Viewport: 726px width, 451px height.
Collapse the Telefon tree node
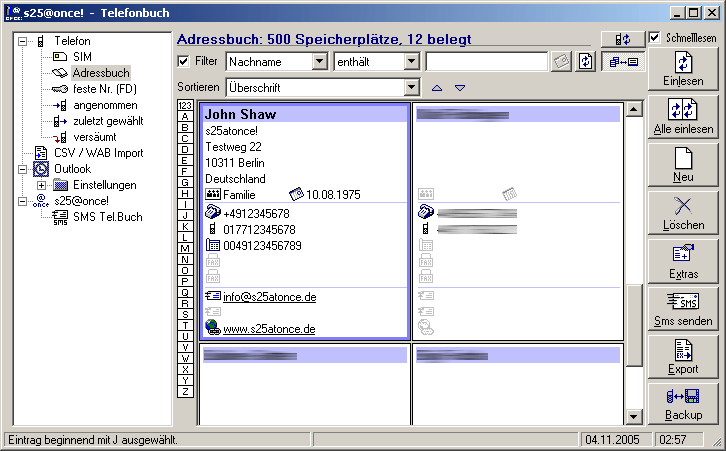(x=22, y=41)
